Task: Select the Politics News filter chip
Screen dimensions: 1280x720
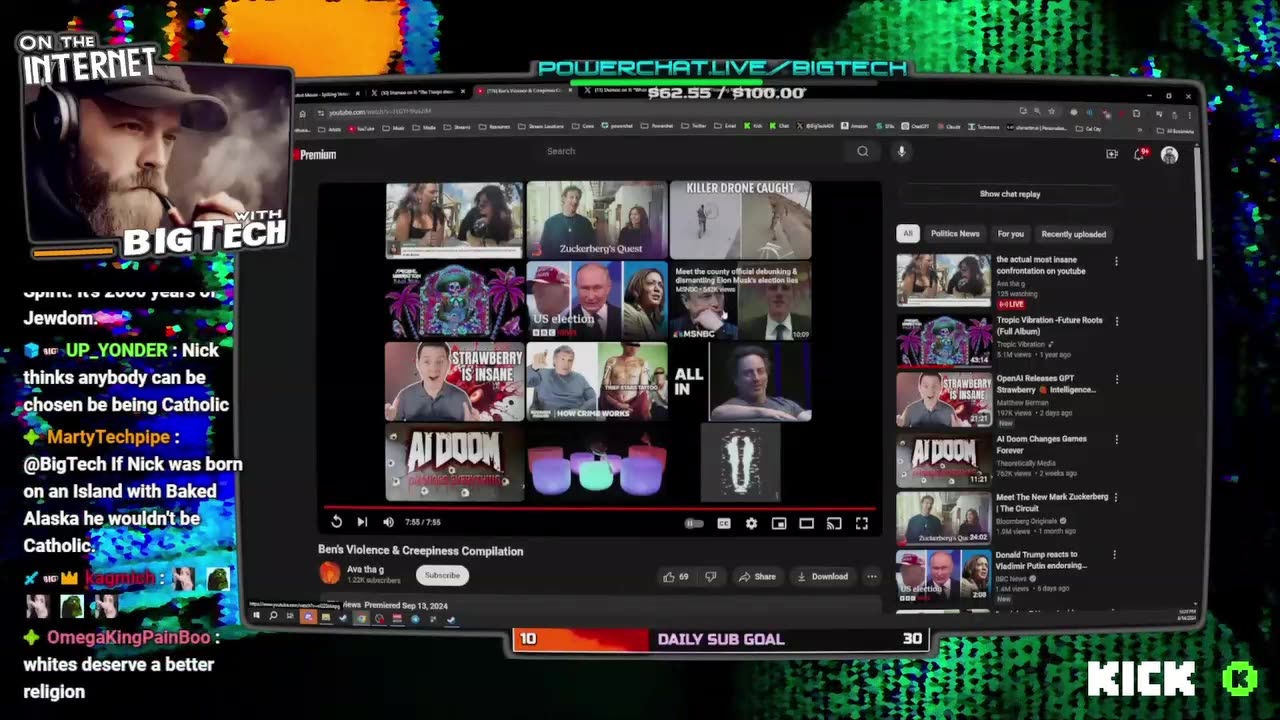Action: 955,234
